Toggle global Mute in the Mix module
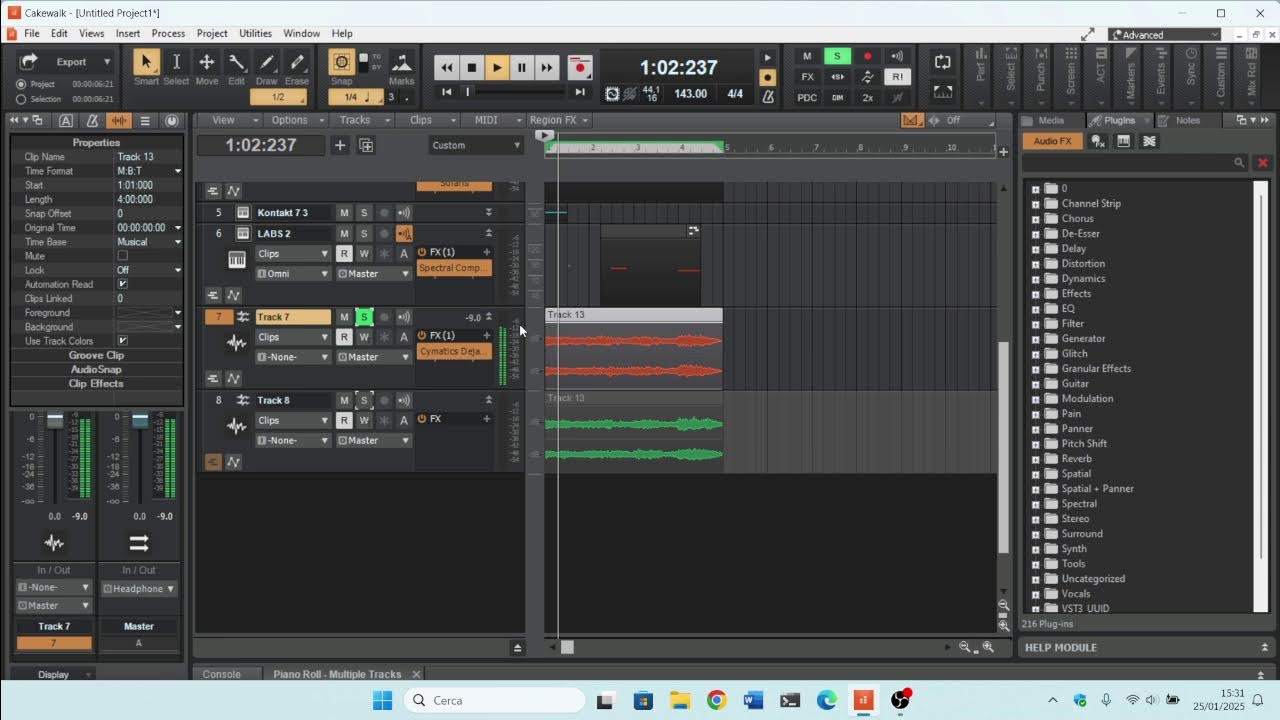This screenshot has height=720, width=1280. 808,57
